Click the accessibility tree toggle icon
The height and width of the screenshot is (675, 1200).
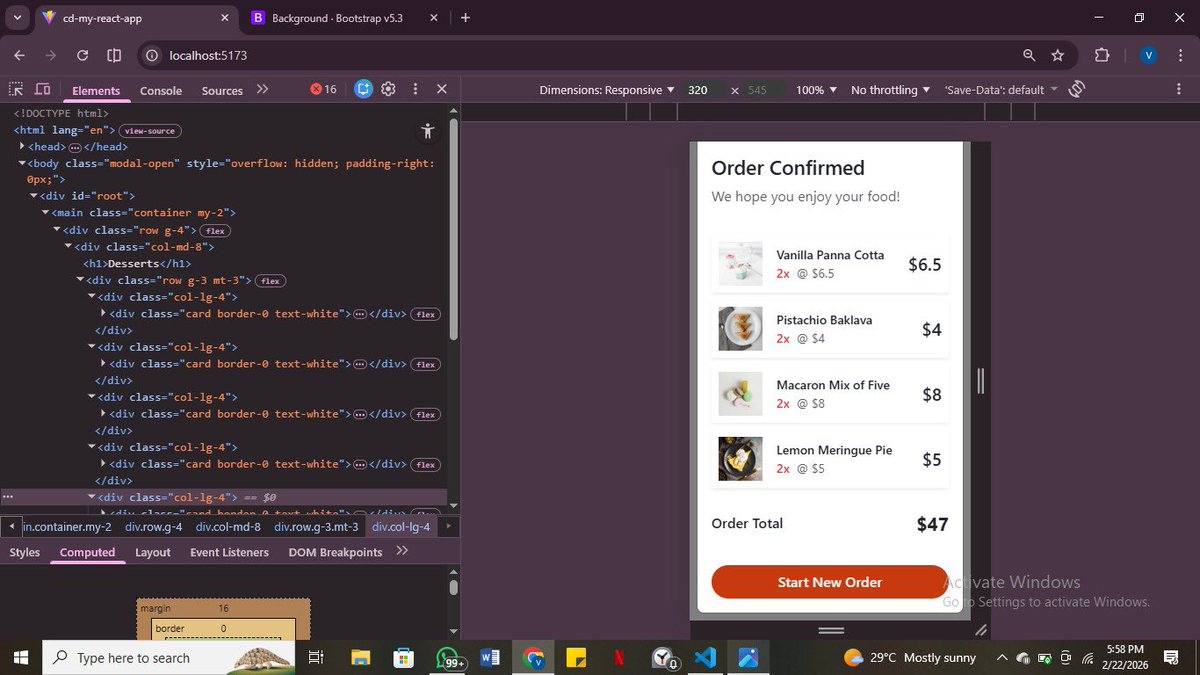[x=428, y=131]
